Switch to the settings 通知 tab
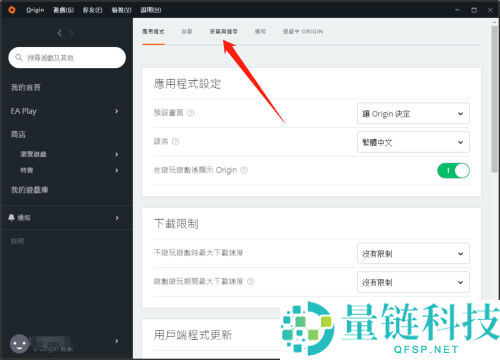The height and width of the screenshot is (360, 500). [260, 31]
